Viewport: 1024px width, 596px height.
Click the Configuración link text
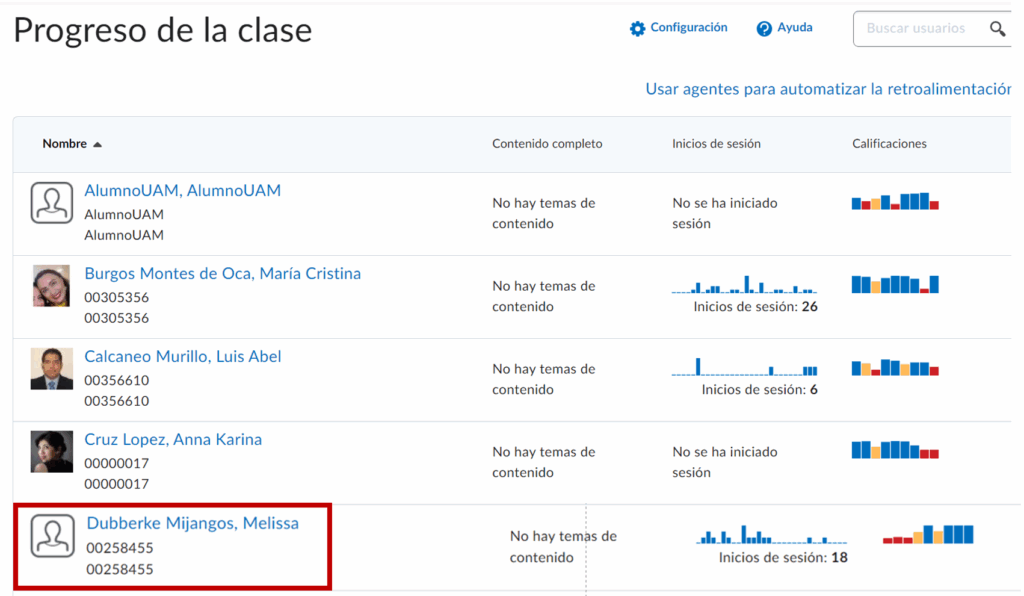(x=689, y=28)
